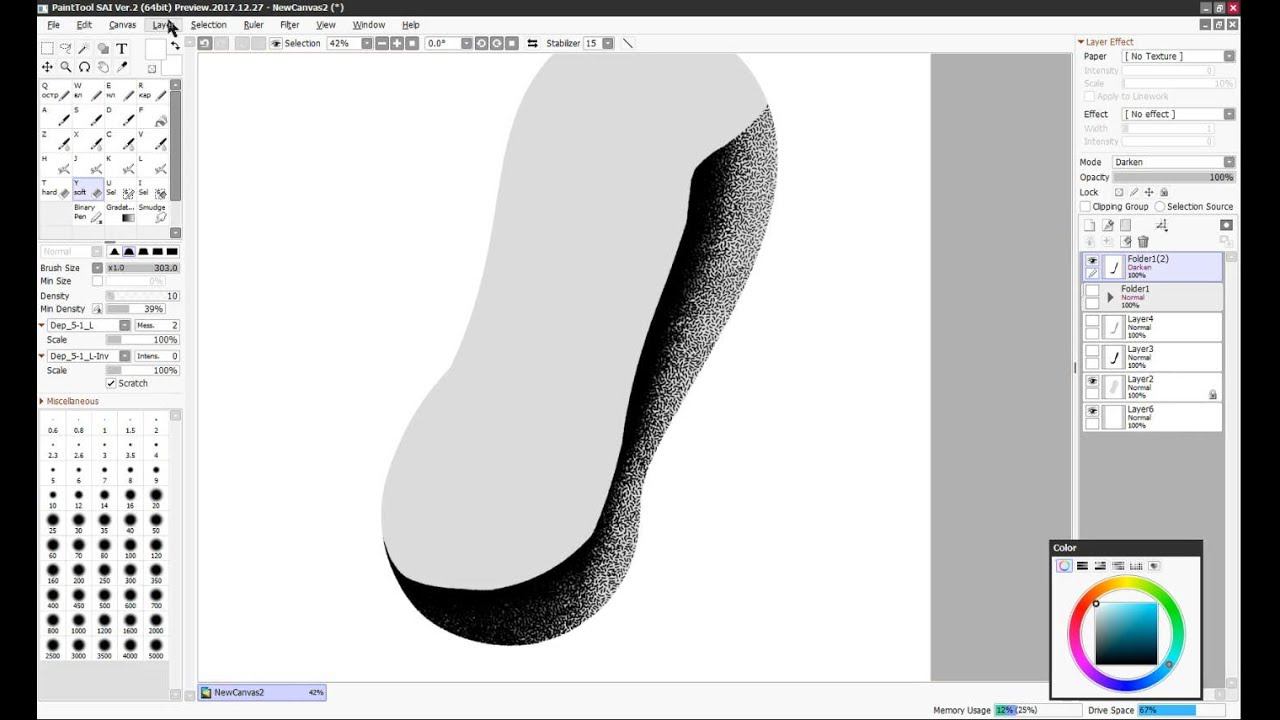Click the color wheel mode icon
This screenshot has width=1280, height=720.
(x=1064, y=566)
